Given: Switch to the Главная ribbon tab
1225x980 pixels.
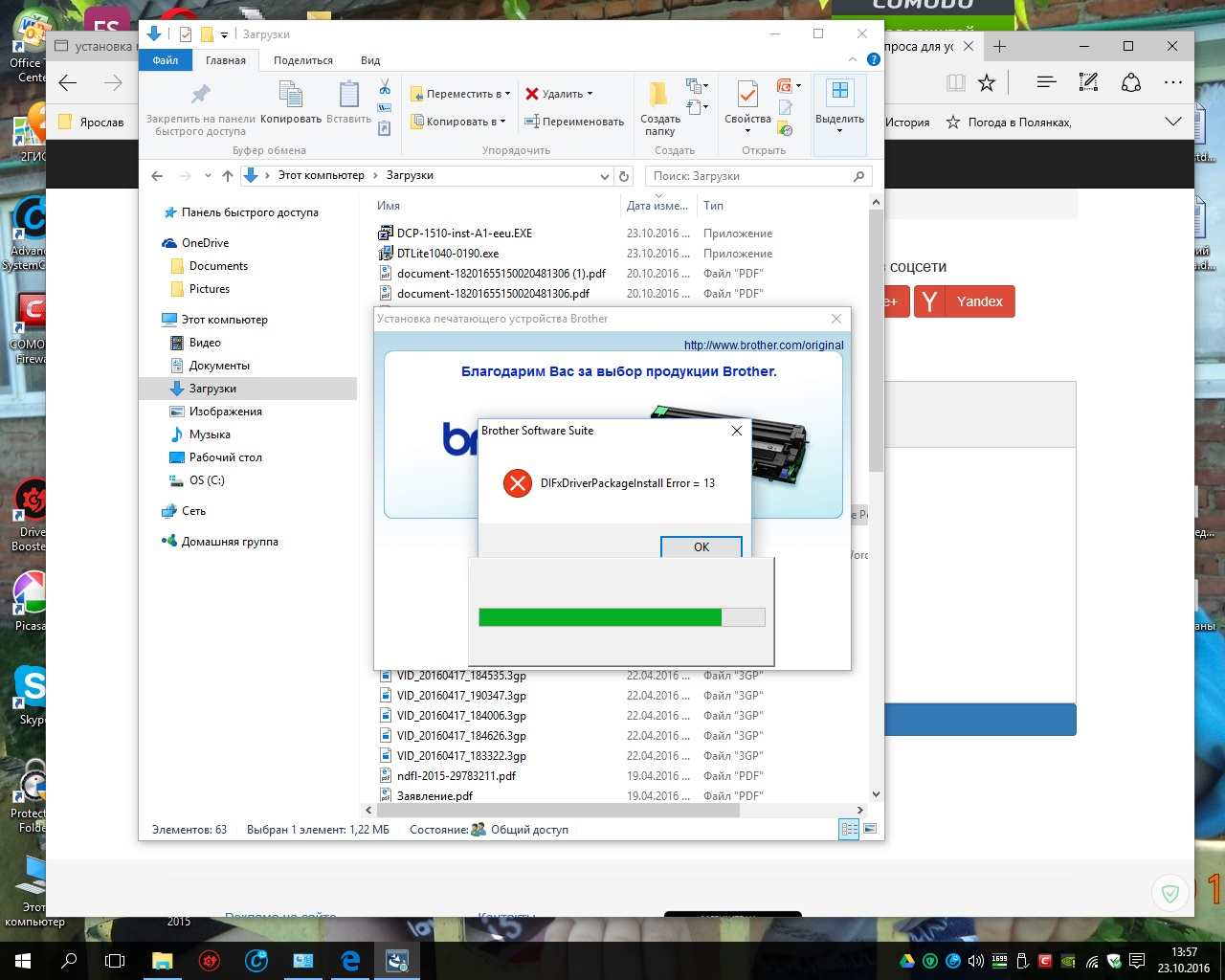Looking at the screenshot, I should pos(226,60).
